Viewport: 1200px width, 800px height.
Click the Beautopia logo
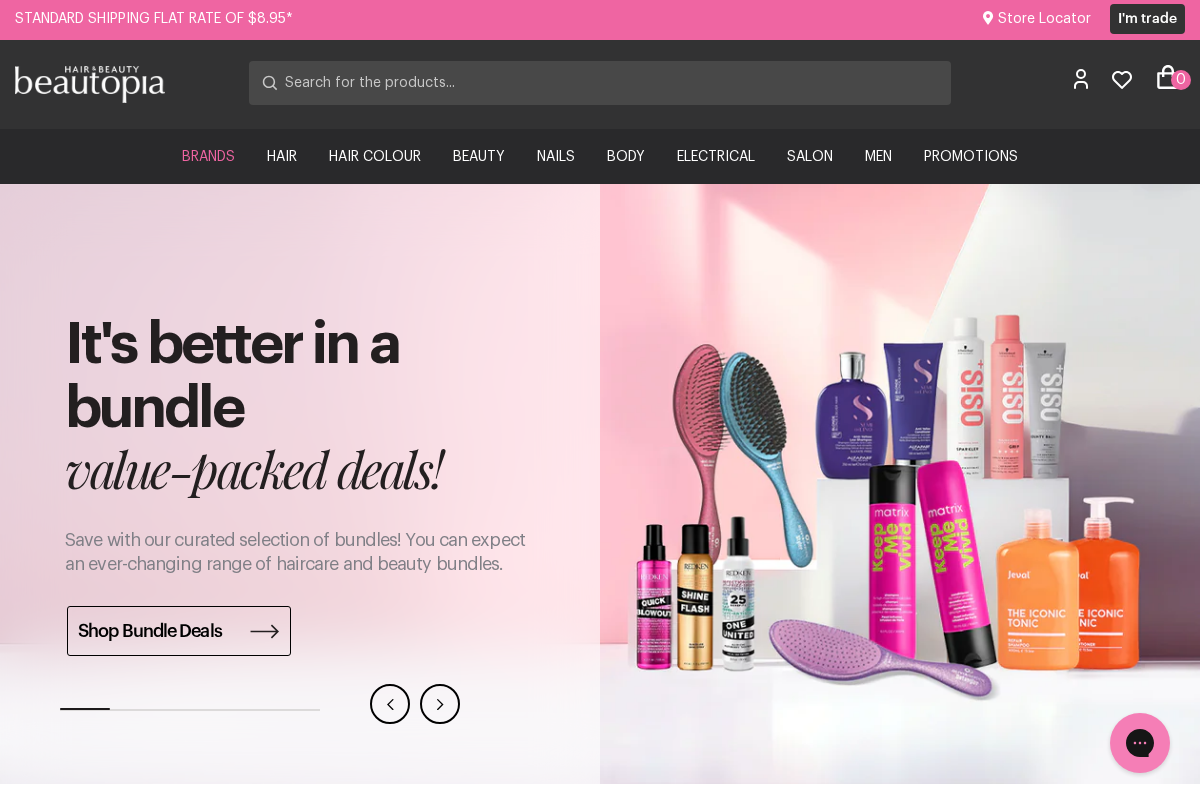(89, 84)
